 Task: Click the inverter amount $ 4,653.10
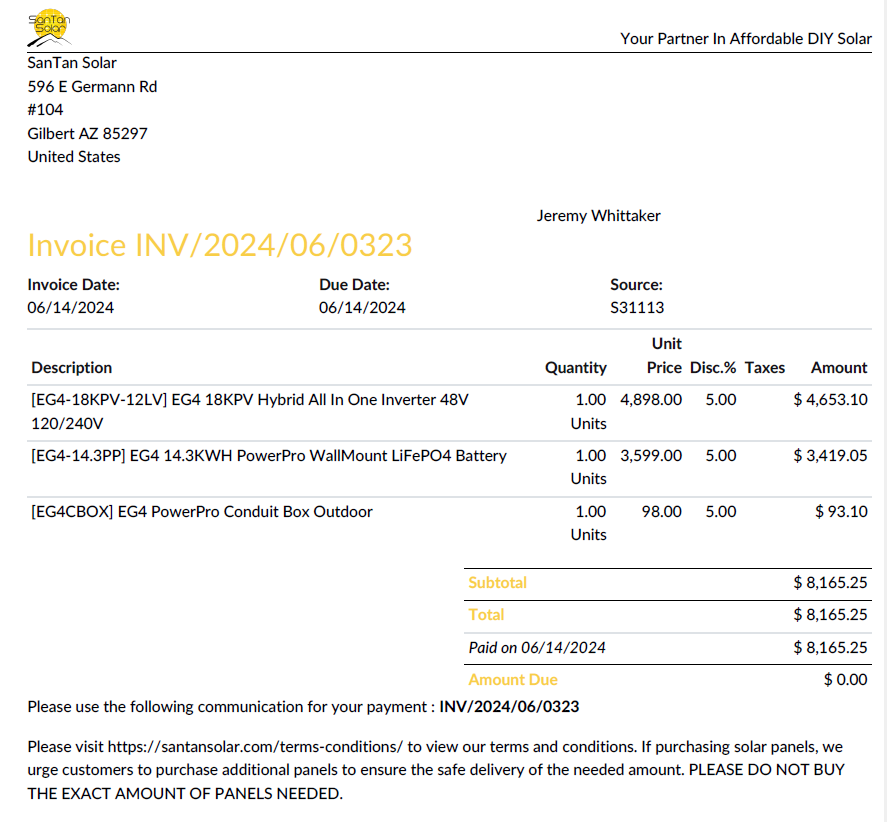[x=830, y=400]
